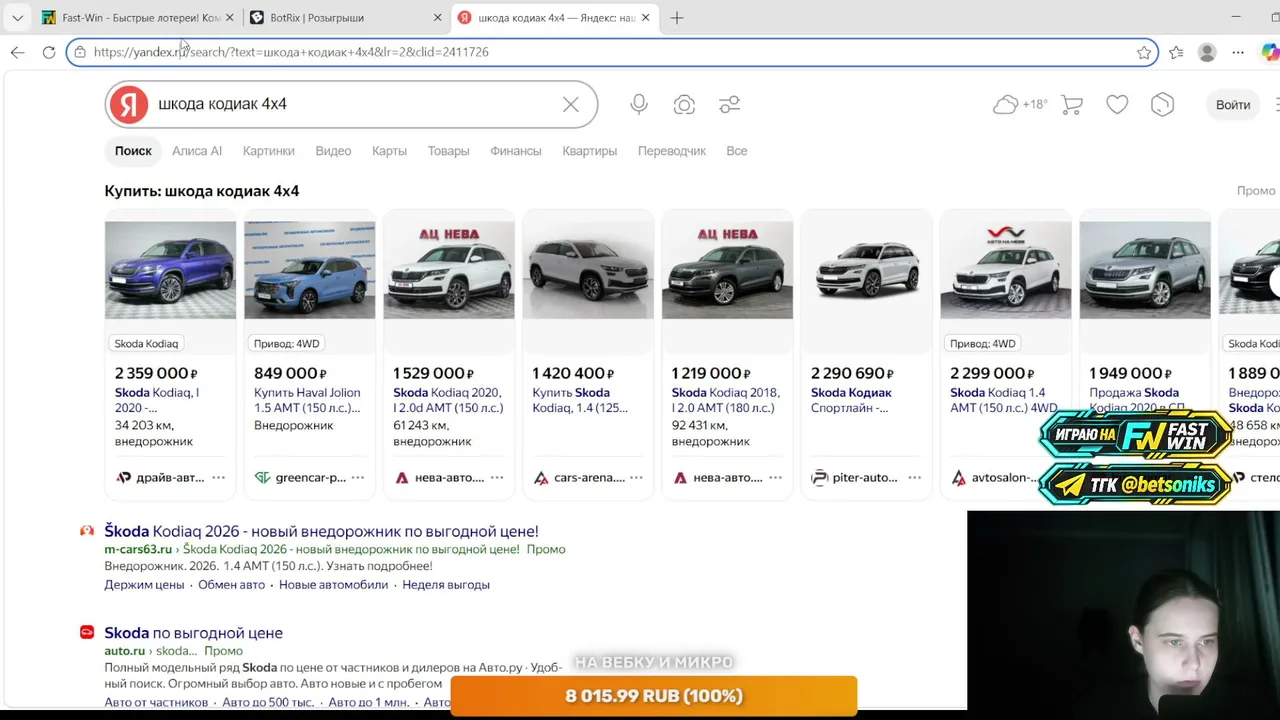The height and width of the screenshot is (720, 1280).
Task: Select Видео tab
Action: click(x=333, y=151)
